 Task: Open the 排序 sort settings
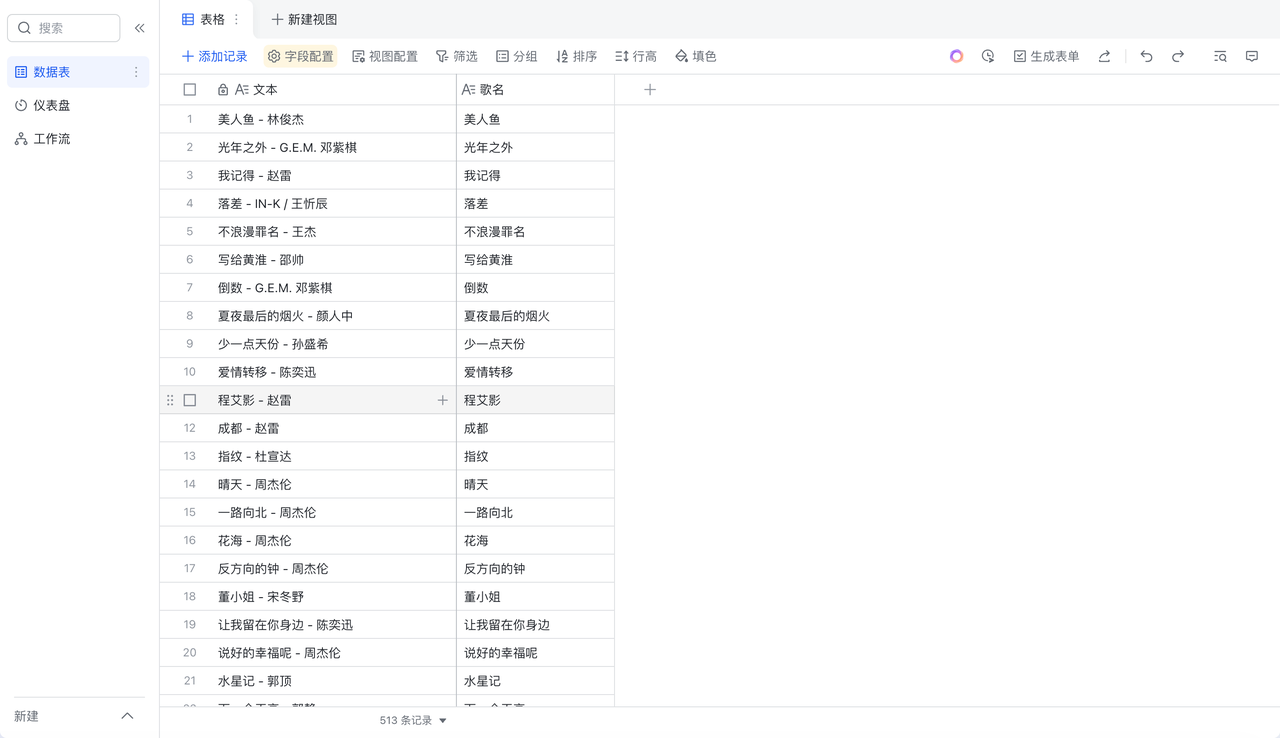coord(576,56)
